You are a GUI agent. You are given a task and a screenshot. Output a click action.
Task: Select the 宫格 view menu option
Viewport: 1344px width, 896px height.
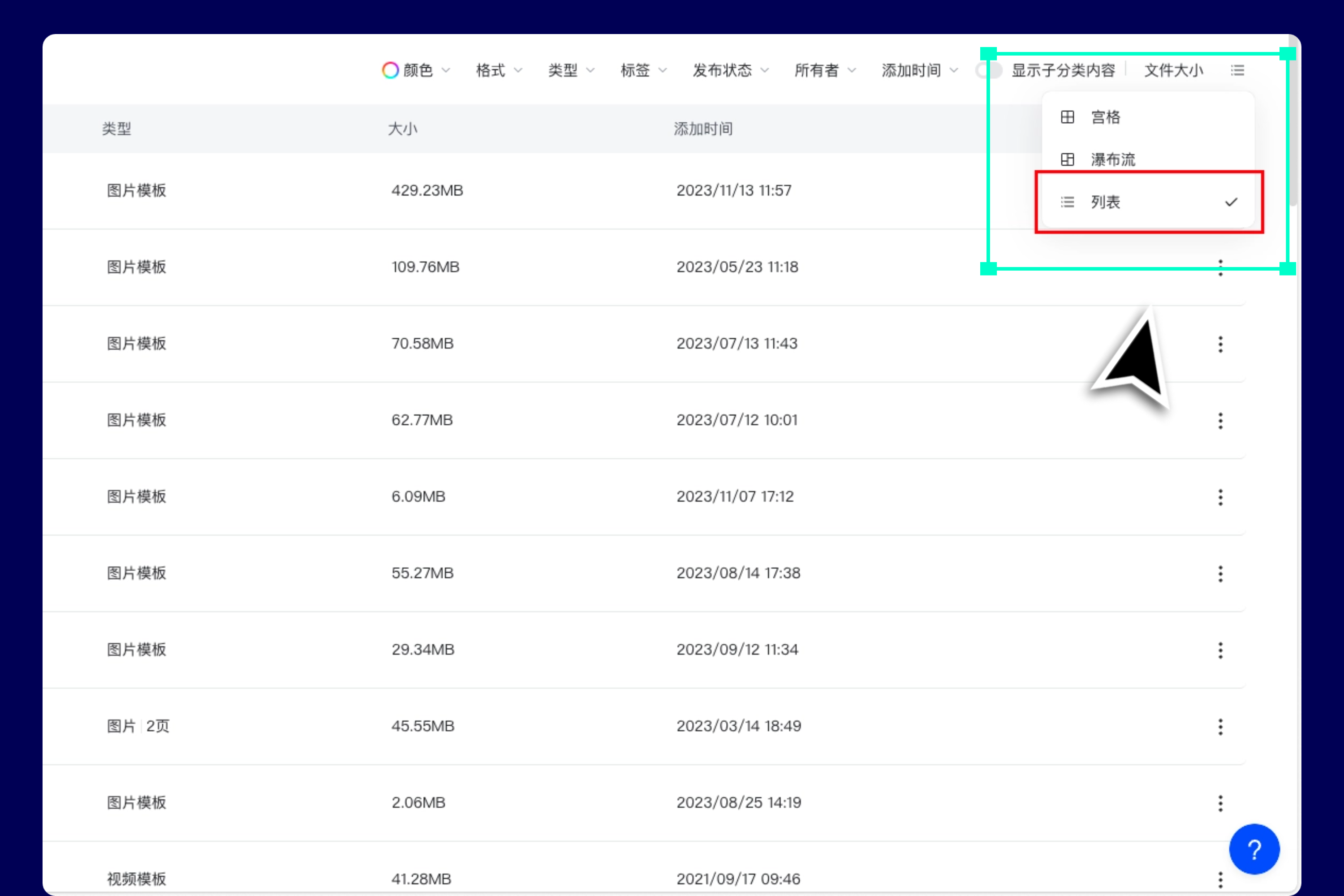pyautogui.click(x=1148, y=117)
